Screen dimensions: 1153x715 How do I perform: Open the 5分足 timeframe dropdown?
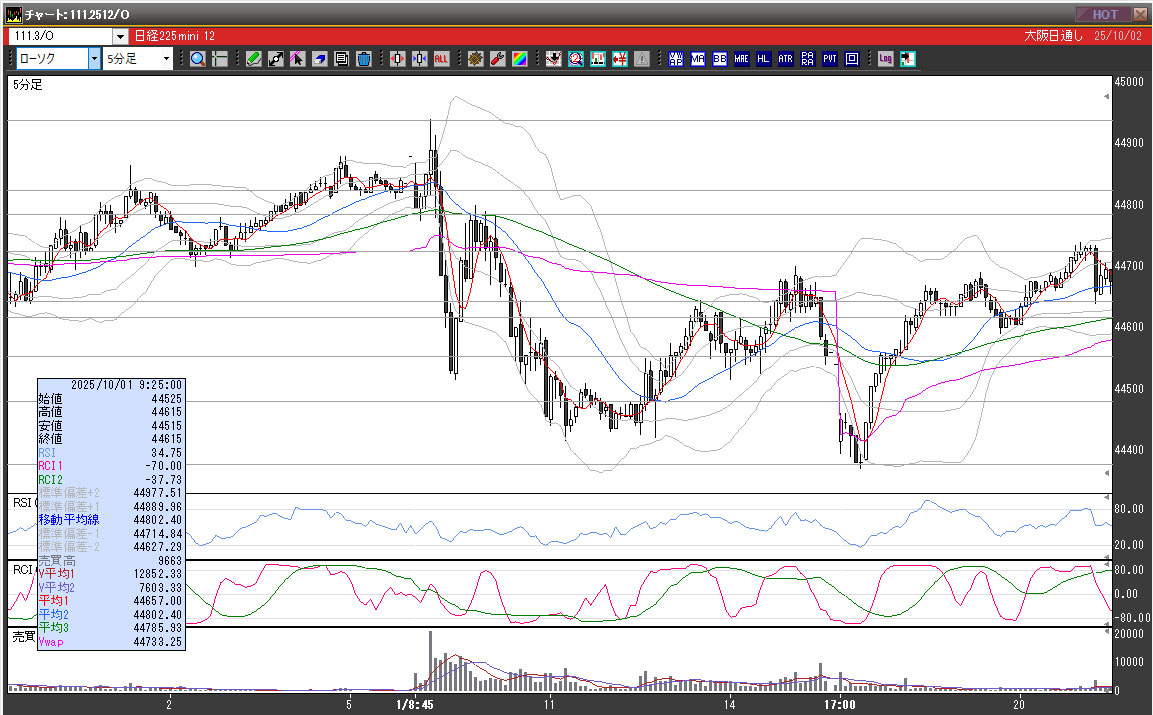pos(166,59)
